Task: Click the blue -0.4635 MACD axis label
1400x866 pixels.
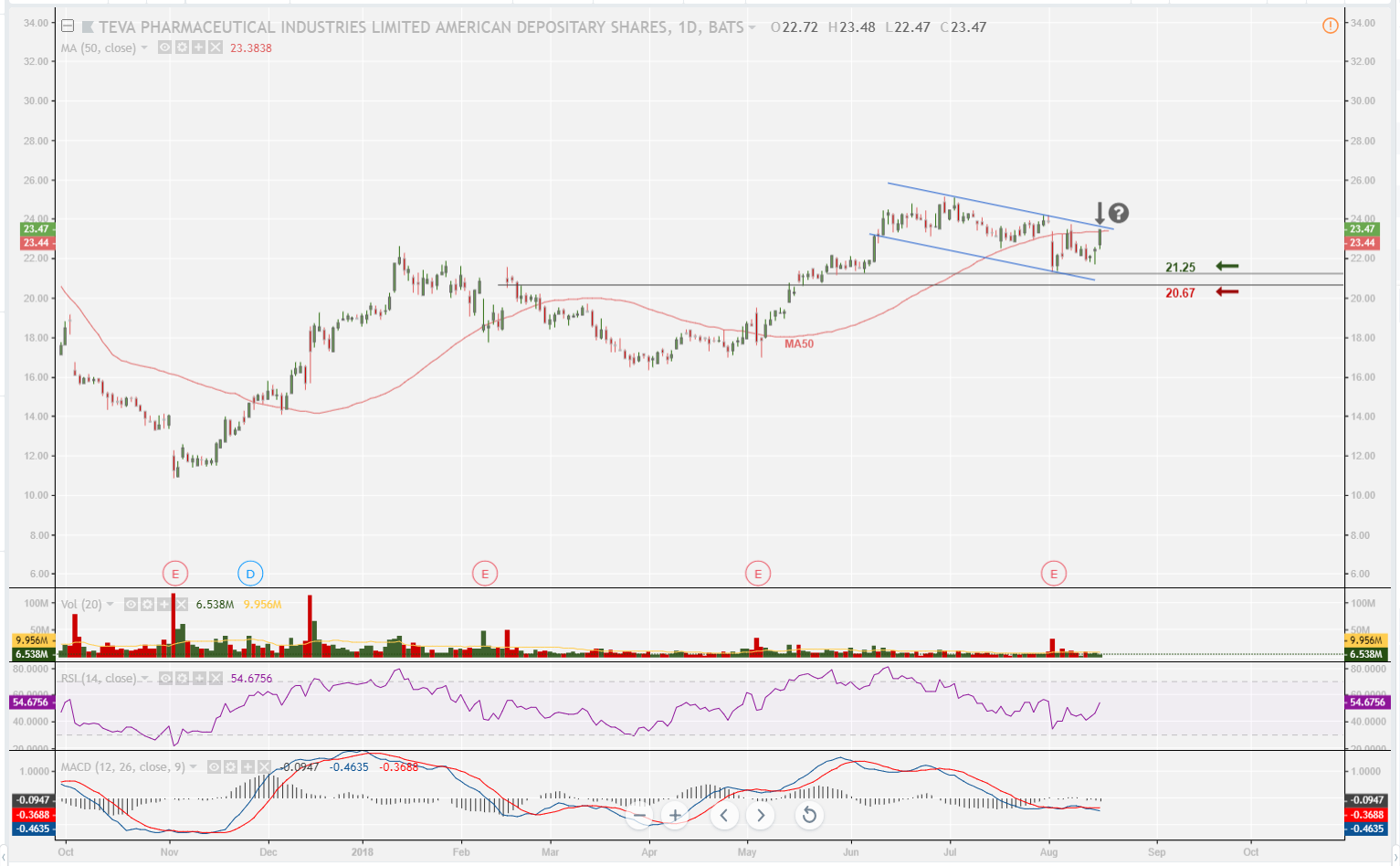Action: pos(1366,829)
